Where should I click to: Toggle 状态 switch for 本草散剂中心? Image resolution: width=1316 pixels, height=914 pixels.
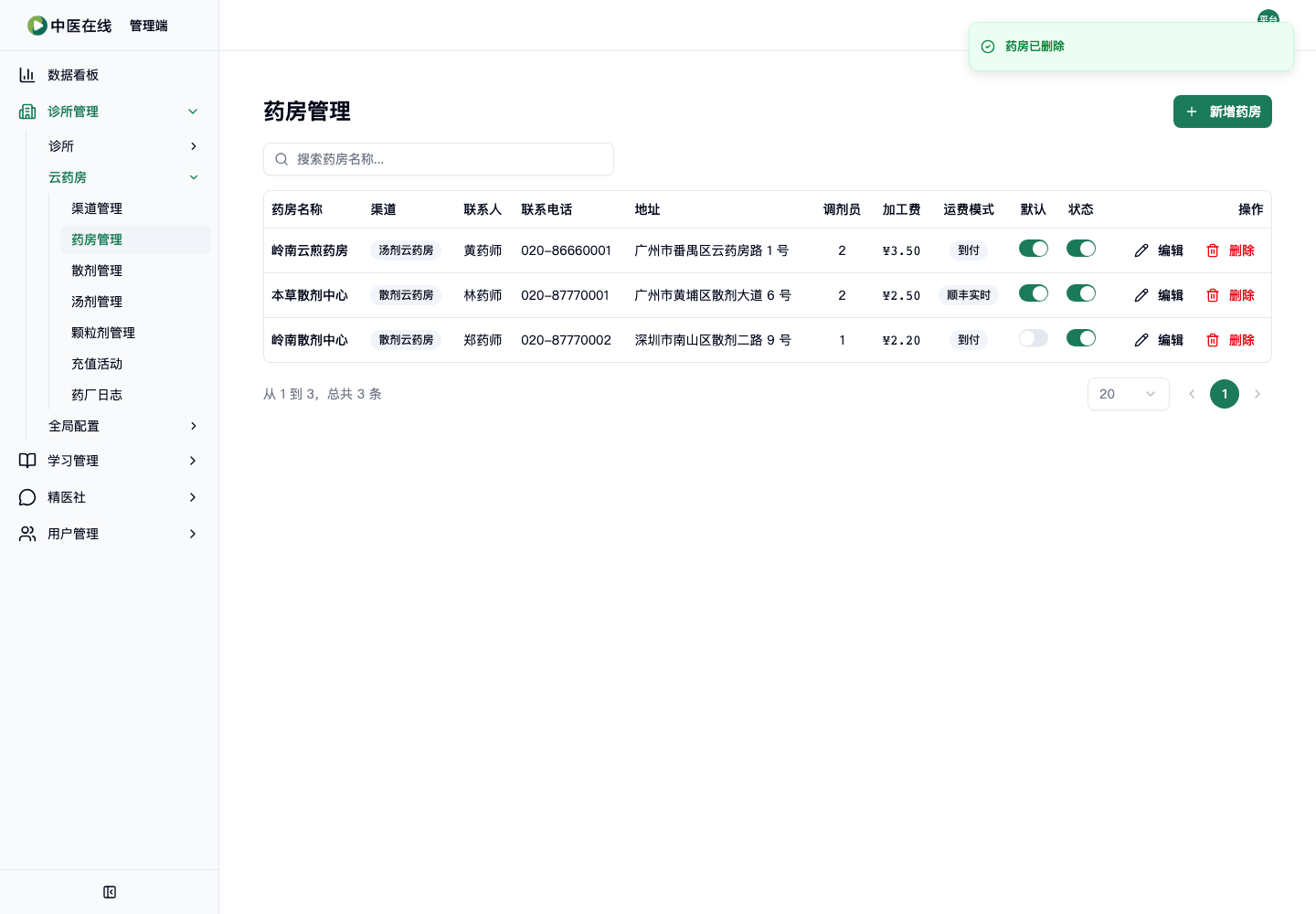click(x=1081, y=293)
